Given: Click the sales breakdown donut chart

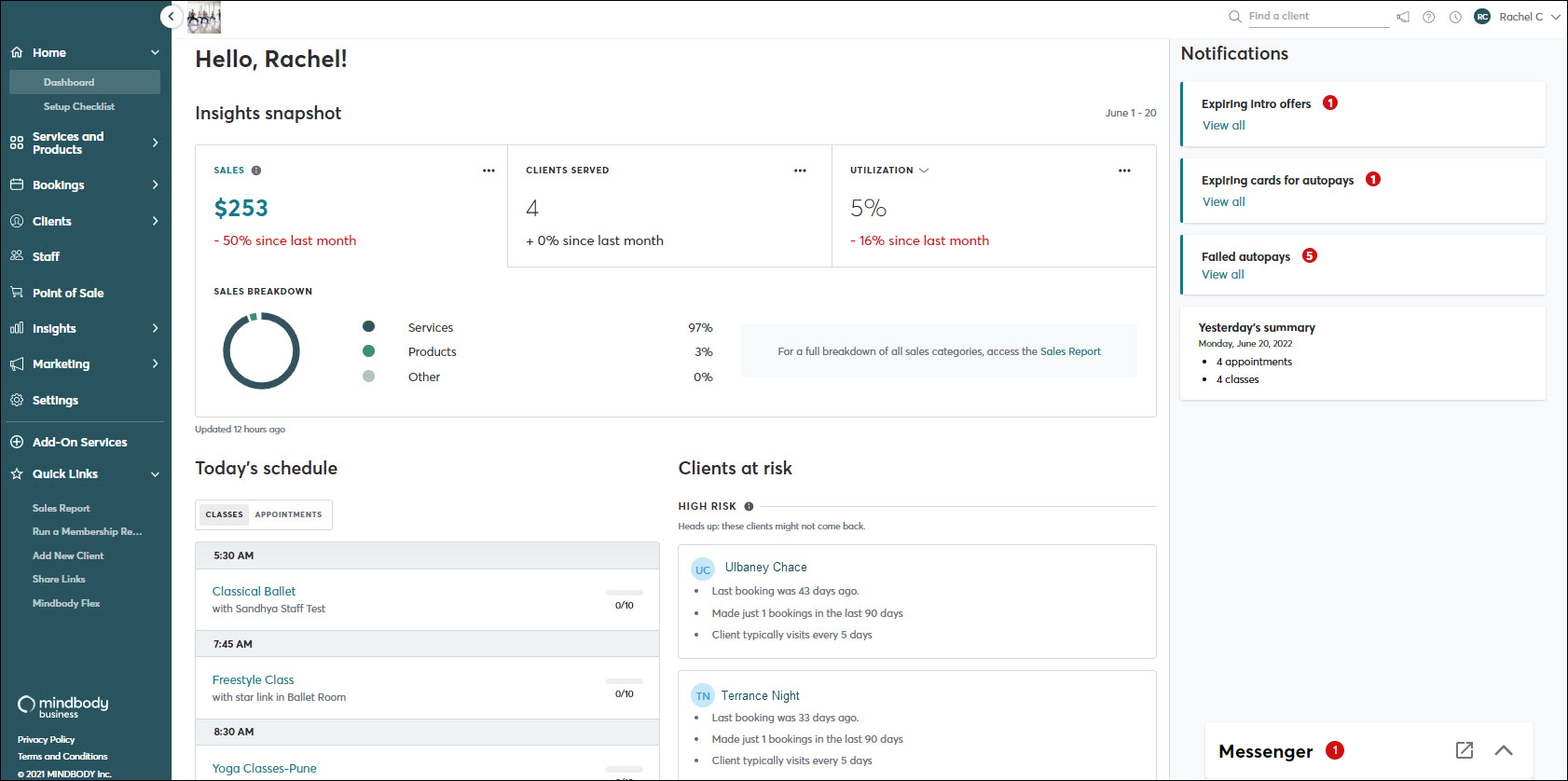Looking at the screenshot, I should (x=261, y=351).
